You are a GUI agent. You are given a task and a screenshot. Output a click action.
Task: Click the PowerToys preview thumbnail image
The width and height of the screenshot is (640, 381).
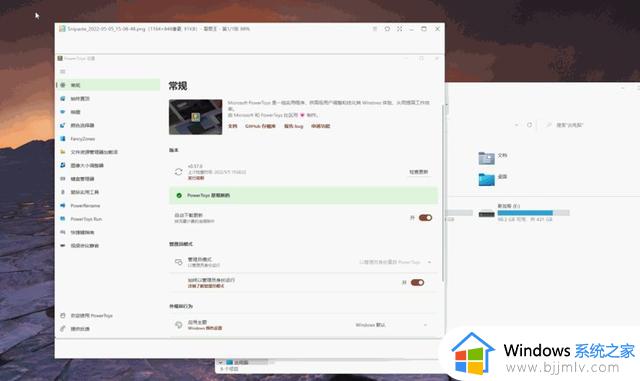click(196, 117)
